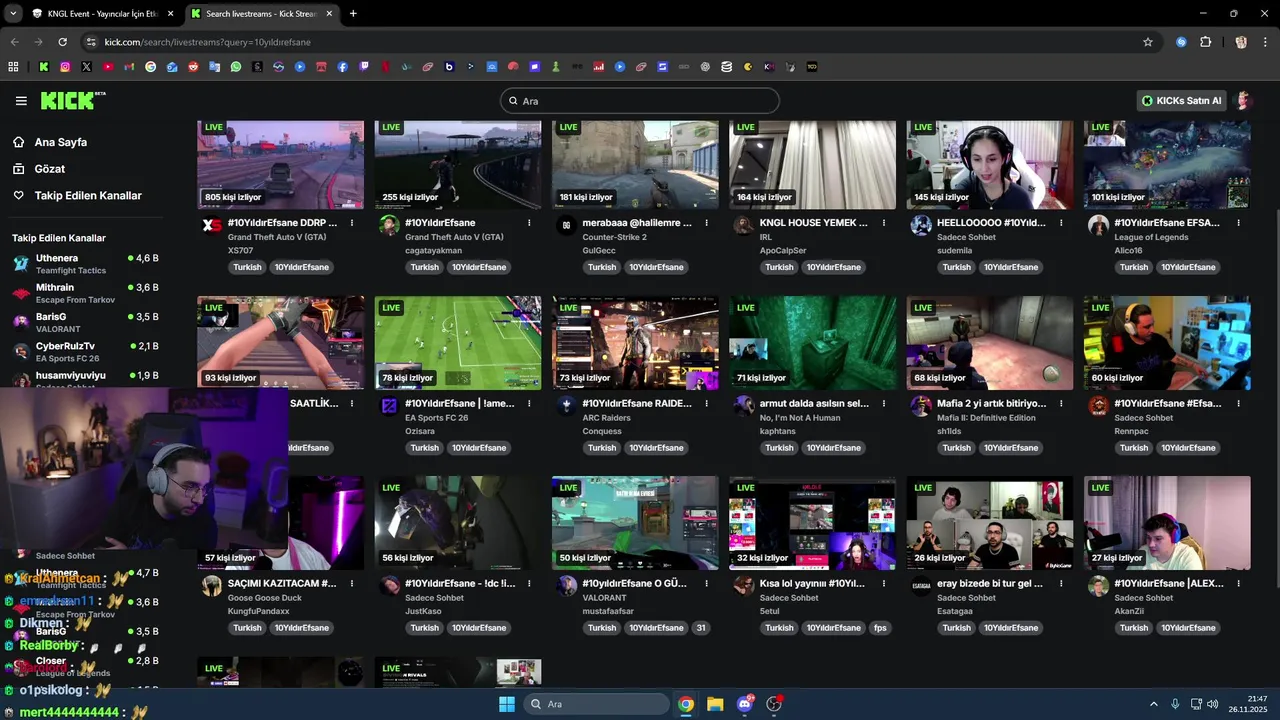Screen dimensions: 1280x720
Task: Open Gözat in the sidebar
Action: click(49, 169)
